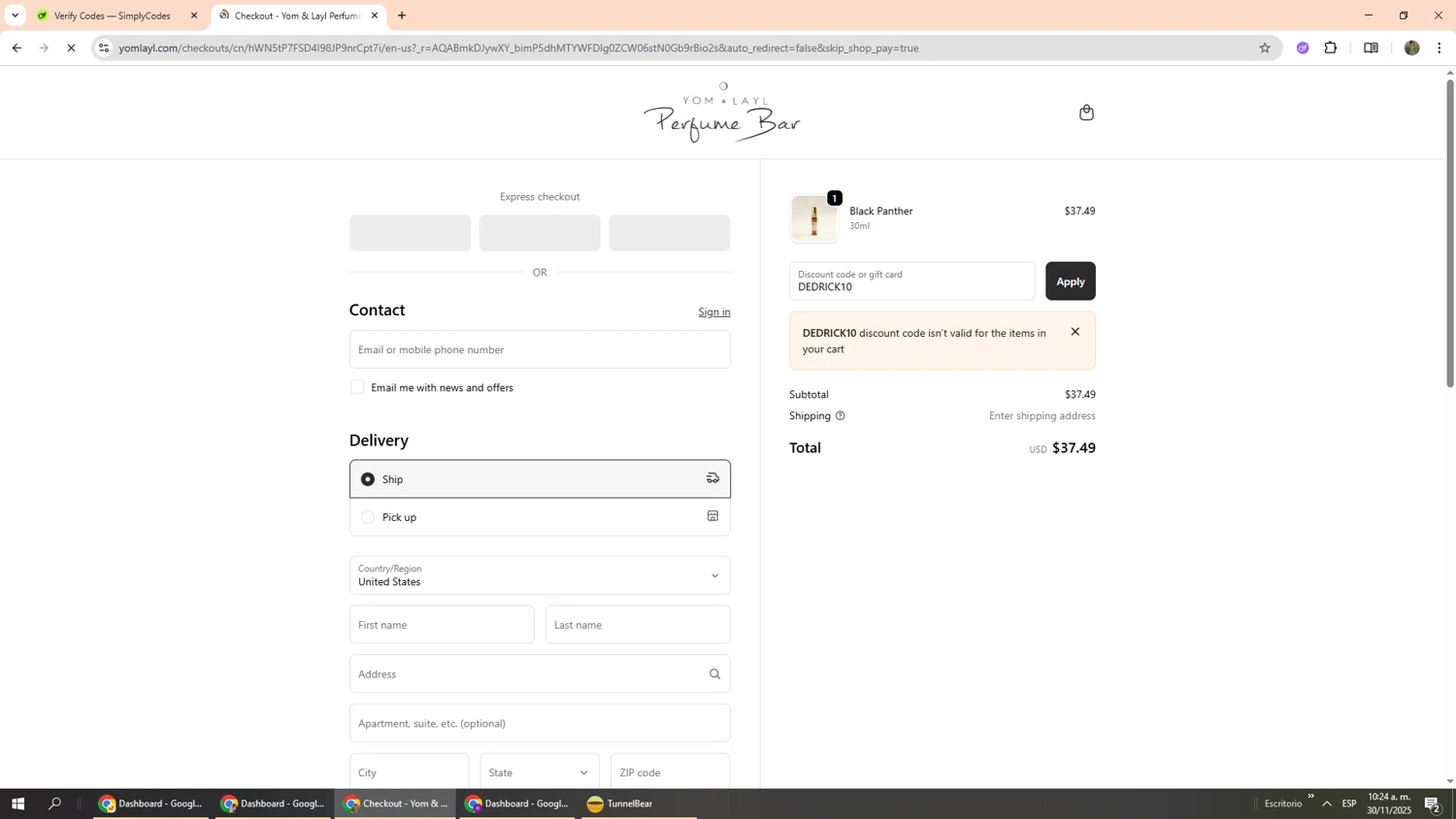Image resolution: width=1456 pixels, height=819 pixels.
Task: Click the Sign in link
Action: 714,311
